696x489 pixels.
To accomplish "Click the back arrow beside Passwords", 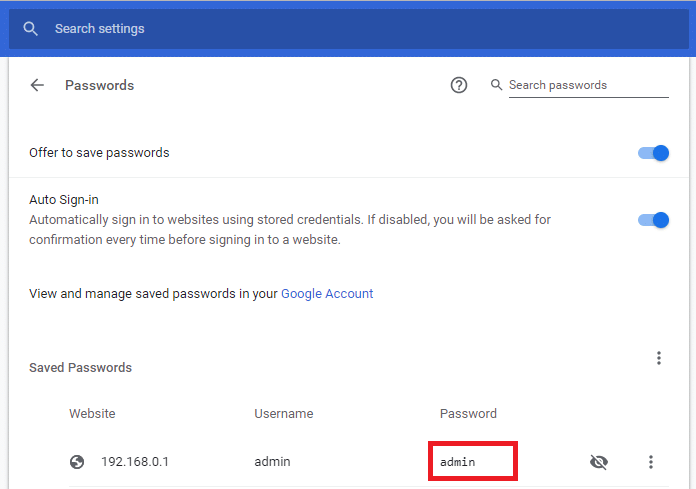I will pyautogui.click(x=37, y=85).
